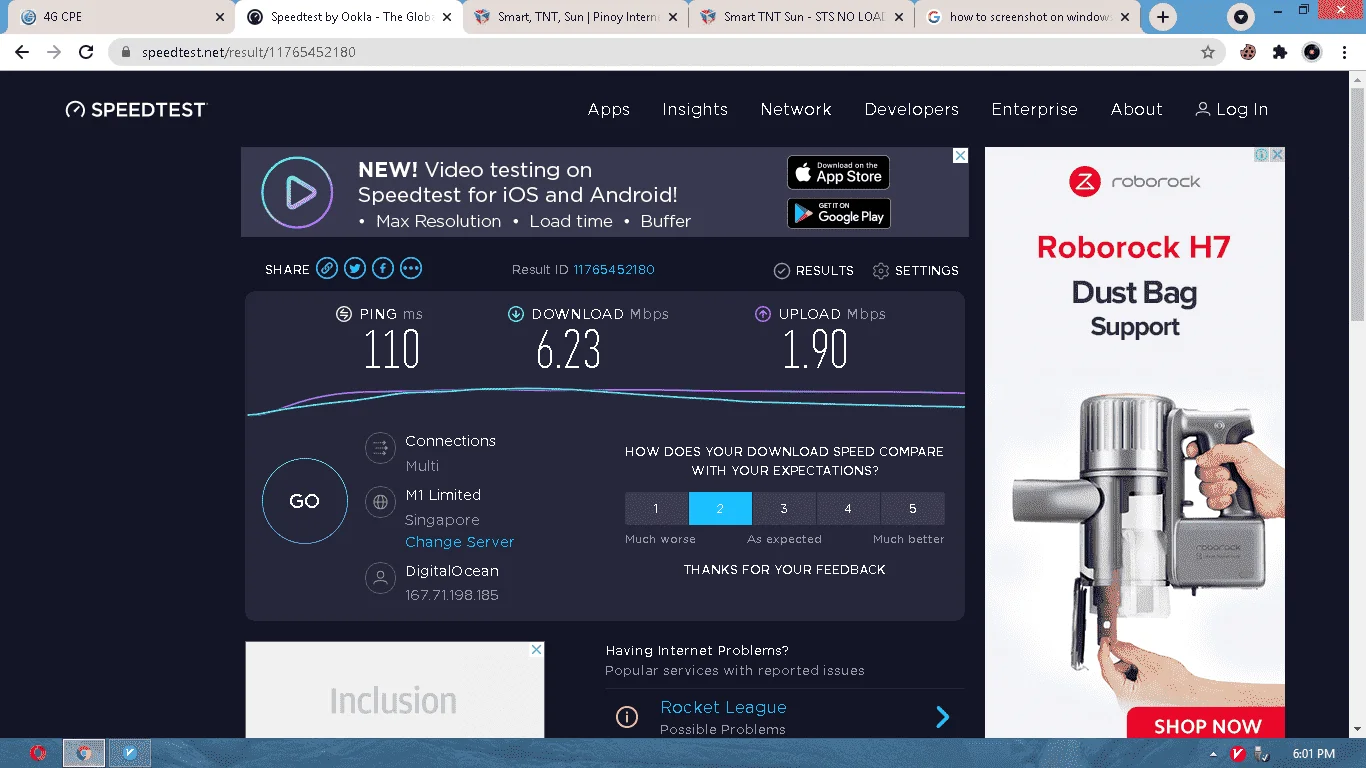1366x768 pixels.
Task: Open the browser profile avatar
Action: 1312,52
